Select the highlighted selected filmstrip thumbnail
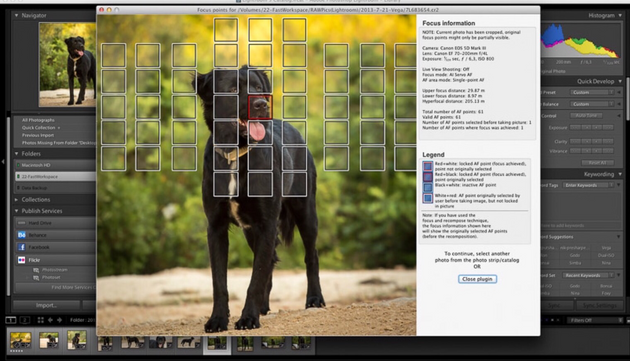Viewport: 630px width, 361px height. [217, 344]
